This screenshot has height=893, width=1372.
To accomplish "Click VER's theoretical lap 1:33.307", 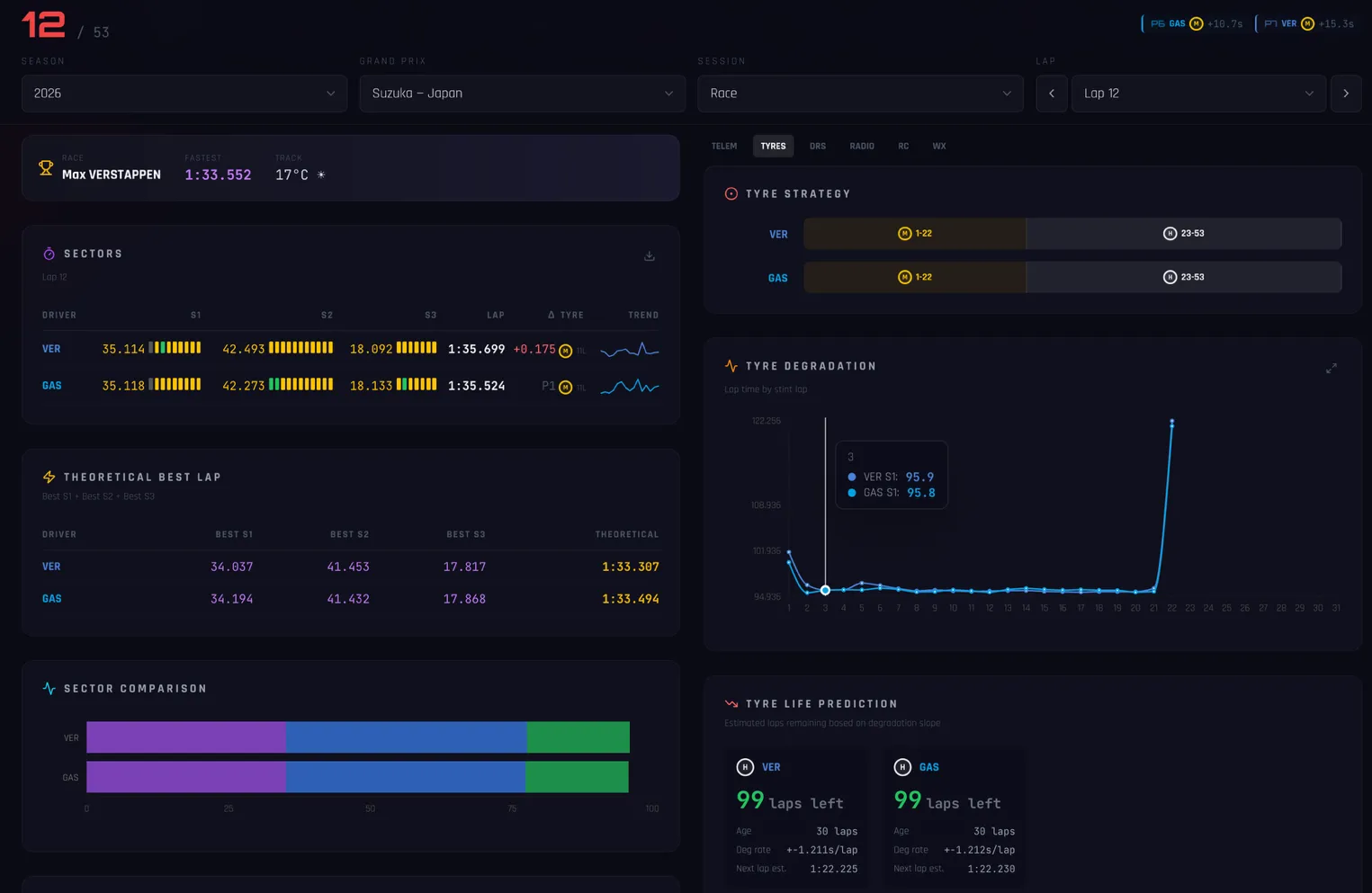I will [631, 567].
